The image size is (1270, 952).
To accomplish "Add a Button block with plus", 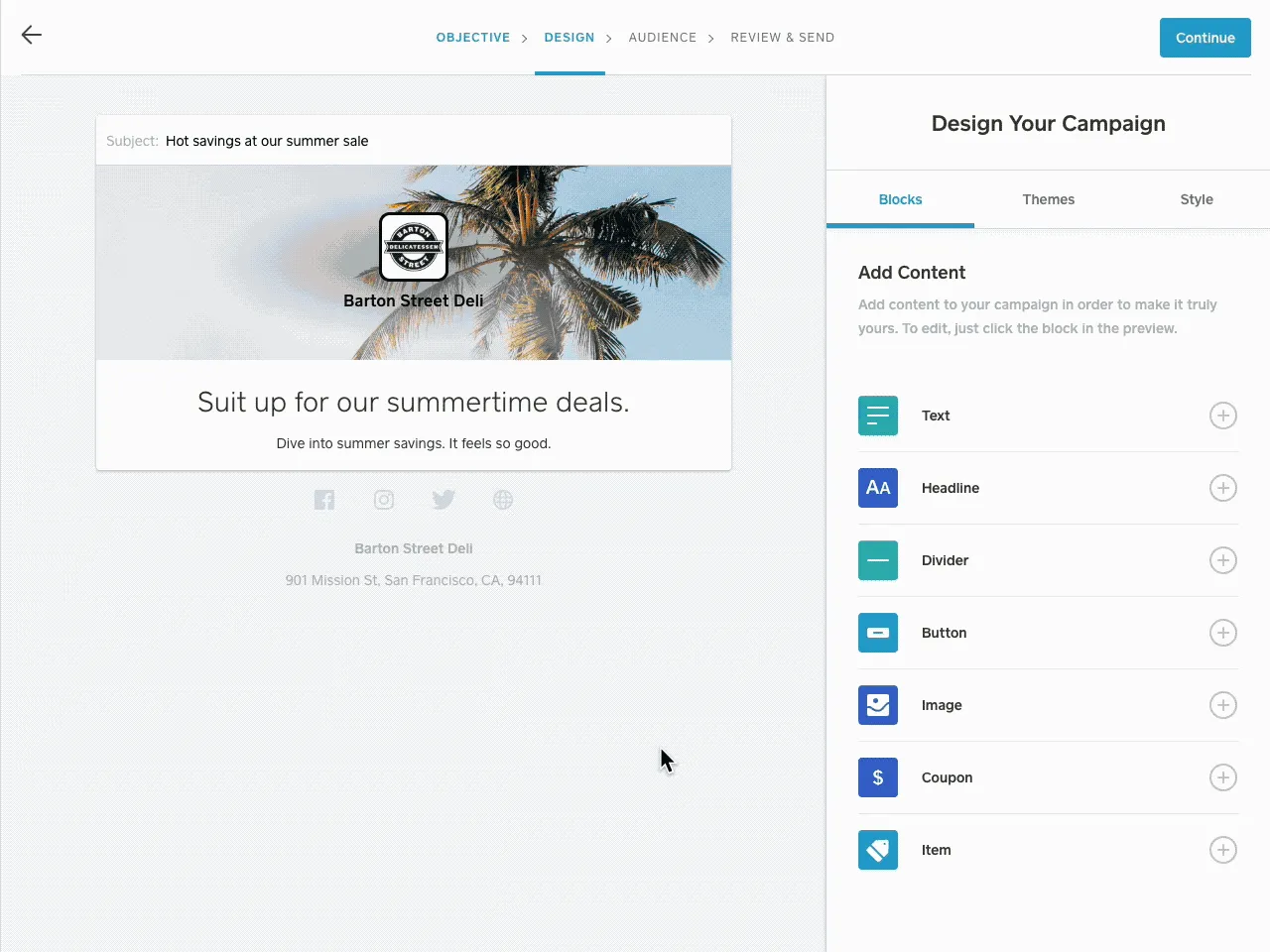I will coord(1223,633).
